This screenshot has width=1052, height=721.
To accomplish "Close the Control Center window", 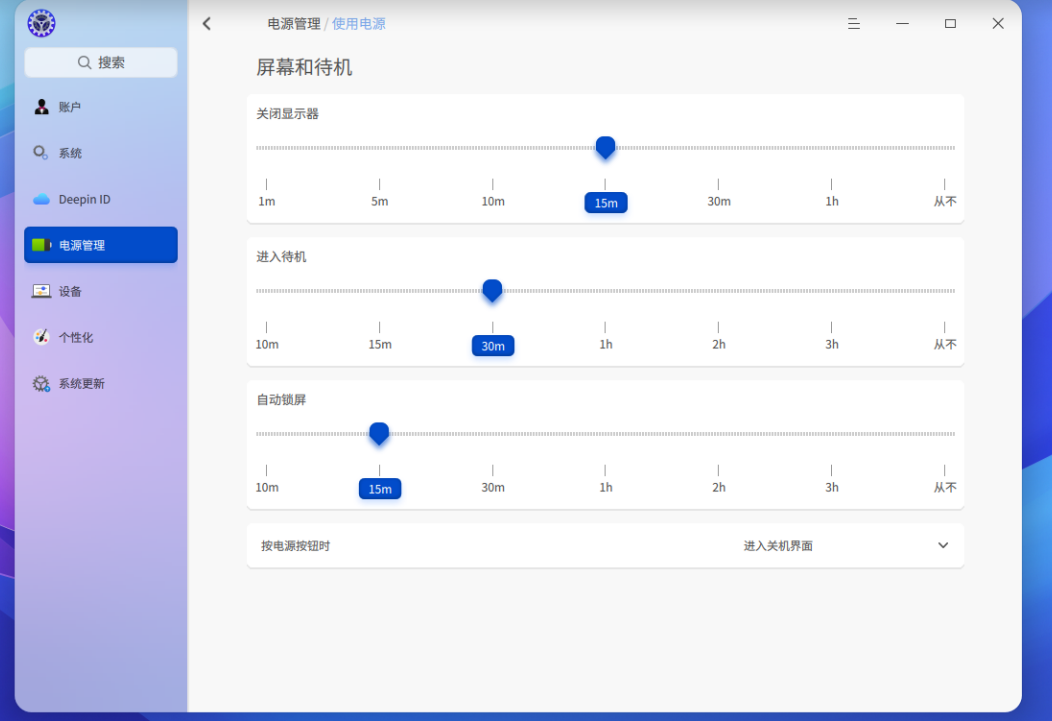I will click(998, 23).
